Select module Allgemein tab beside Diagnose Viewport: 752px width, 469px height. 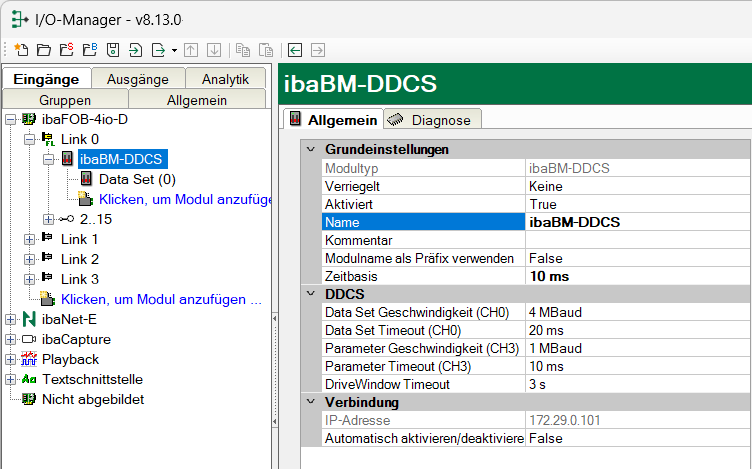click(x=334, y=120)
